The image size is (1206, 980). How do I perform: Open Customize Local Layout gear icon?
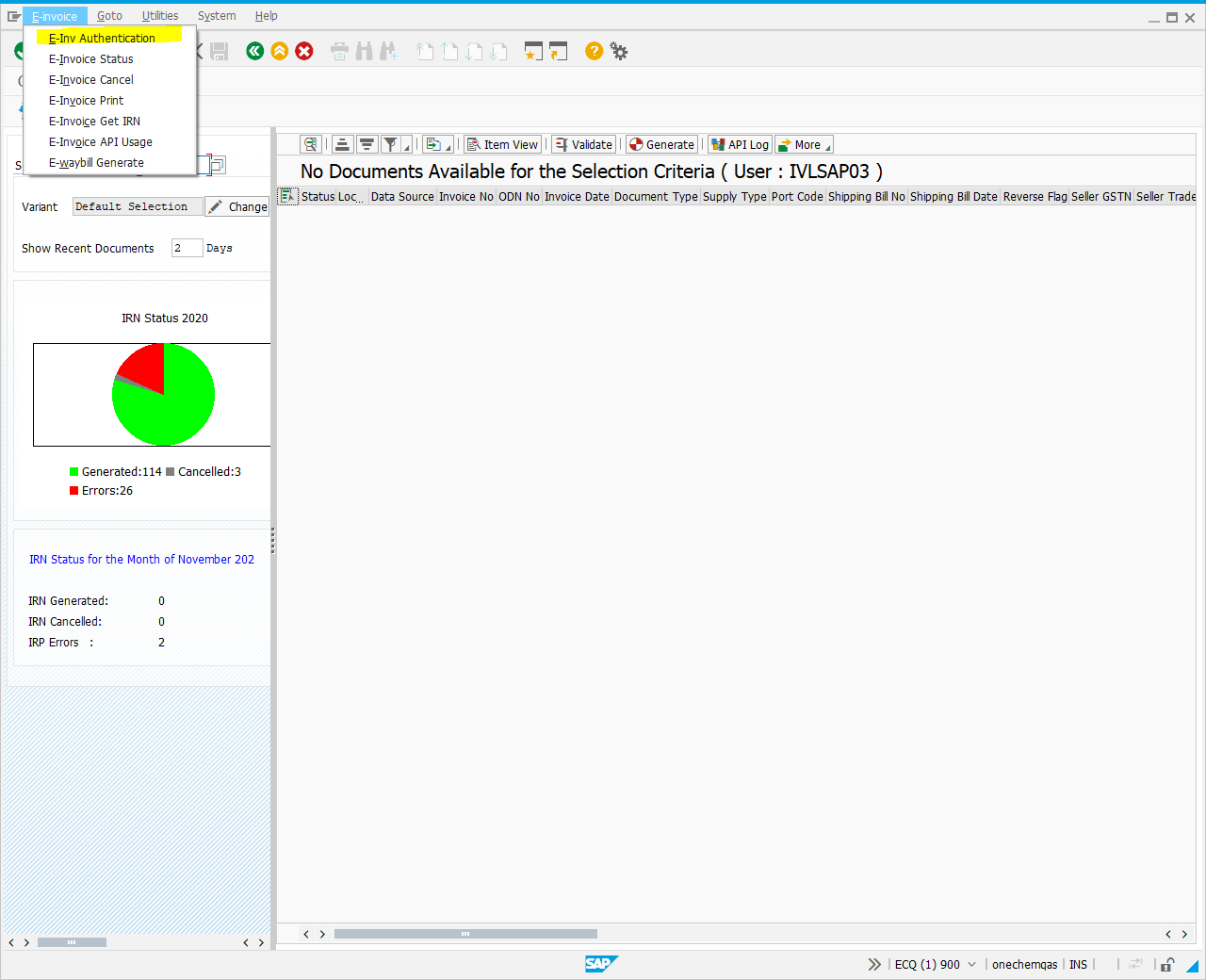tap(619, 51)
